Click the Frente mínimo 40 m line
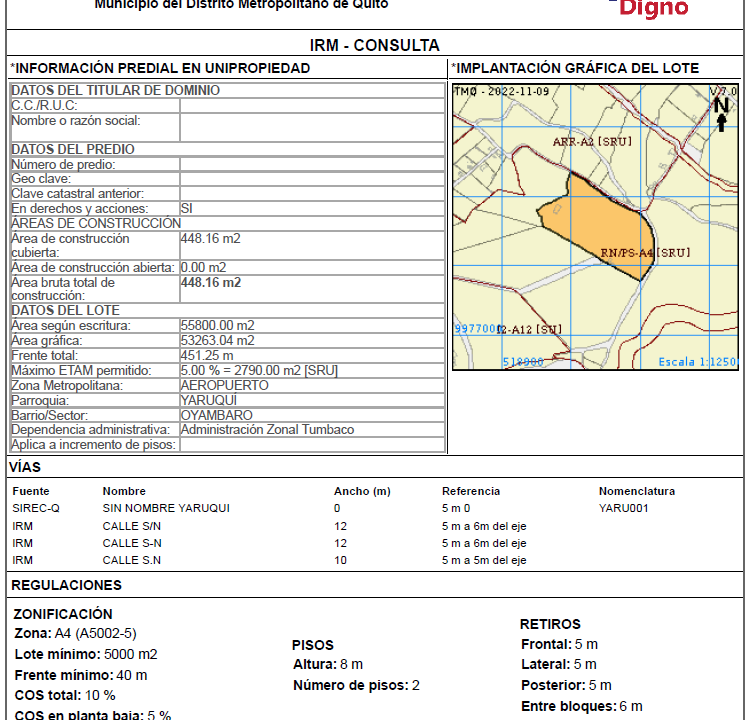This screenshot has width=750, height=720. 81,676
